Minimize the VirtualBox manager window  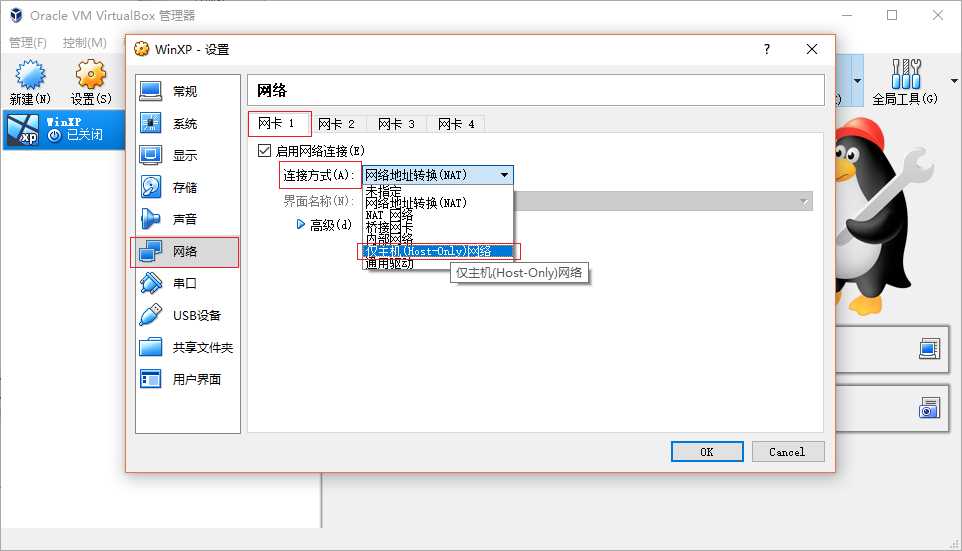(x=847, y=15)
